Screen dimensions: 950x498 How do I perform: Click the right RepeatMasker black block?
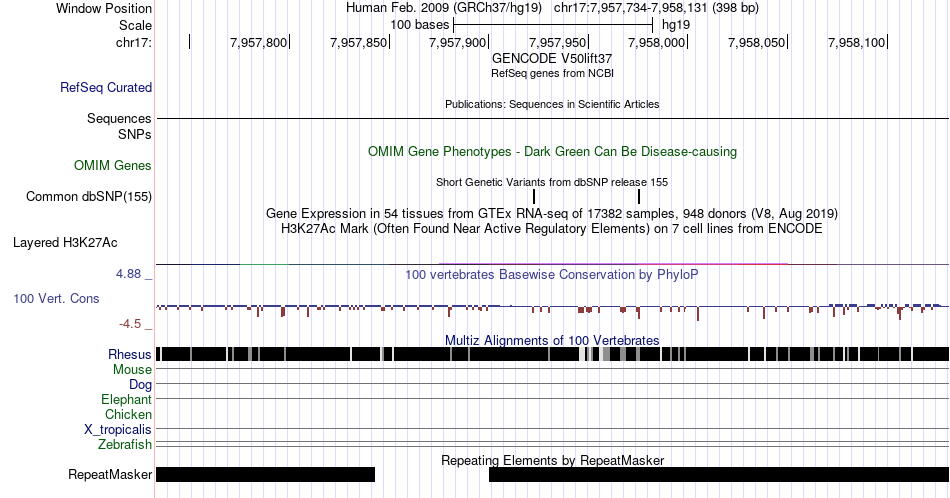[x=719, y=474]
